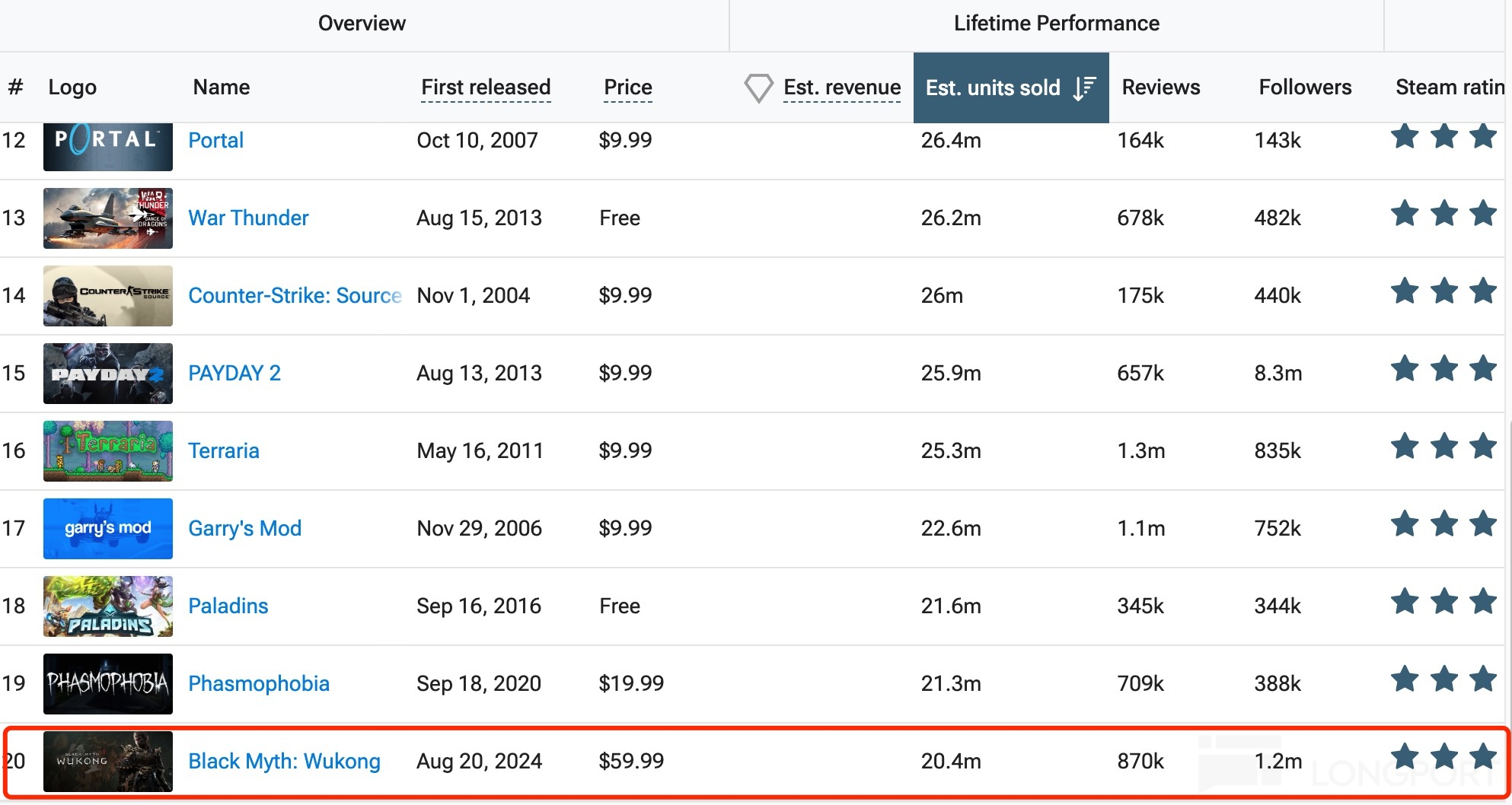This screenshot has height=805, width=1512.
Task: Click the Reviews column header
Action: coord(1160,87)
